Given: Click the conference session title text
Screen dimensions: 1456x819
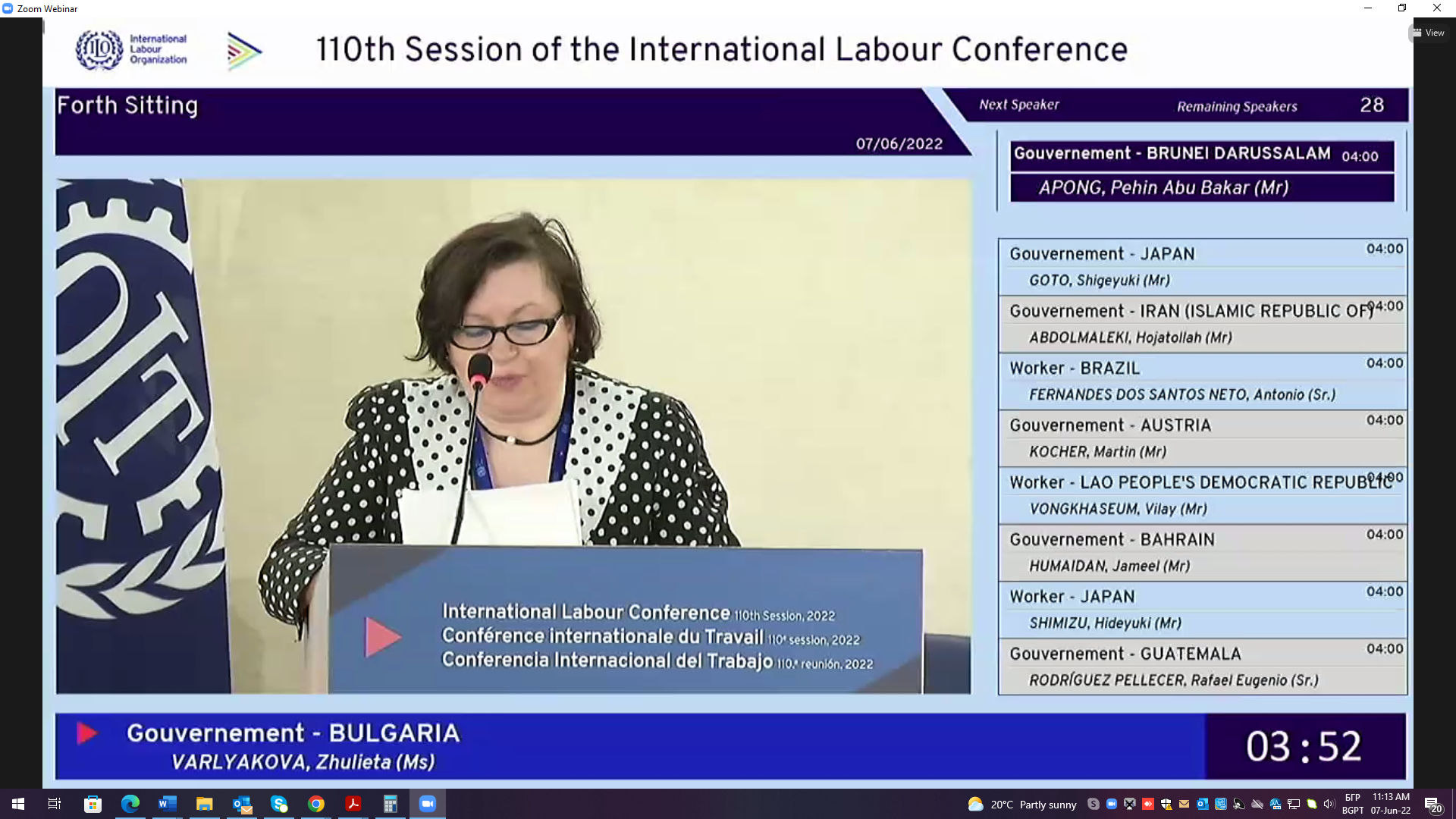Looking at the screenshot, I should 721,50.
